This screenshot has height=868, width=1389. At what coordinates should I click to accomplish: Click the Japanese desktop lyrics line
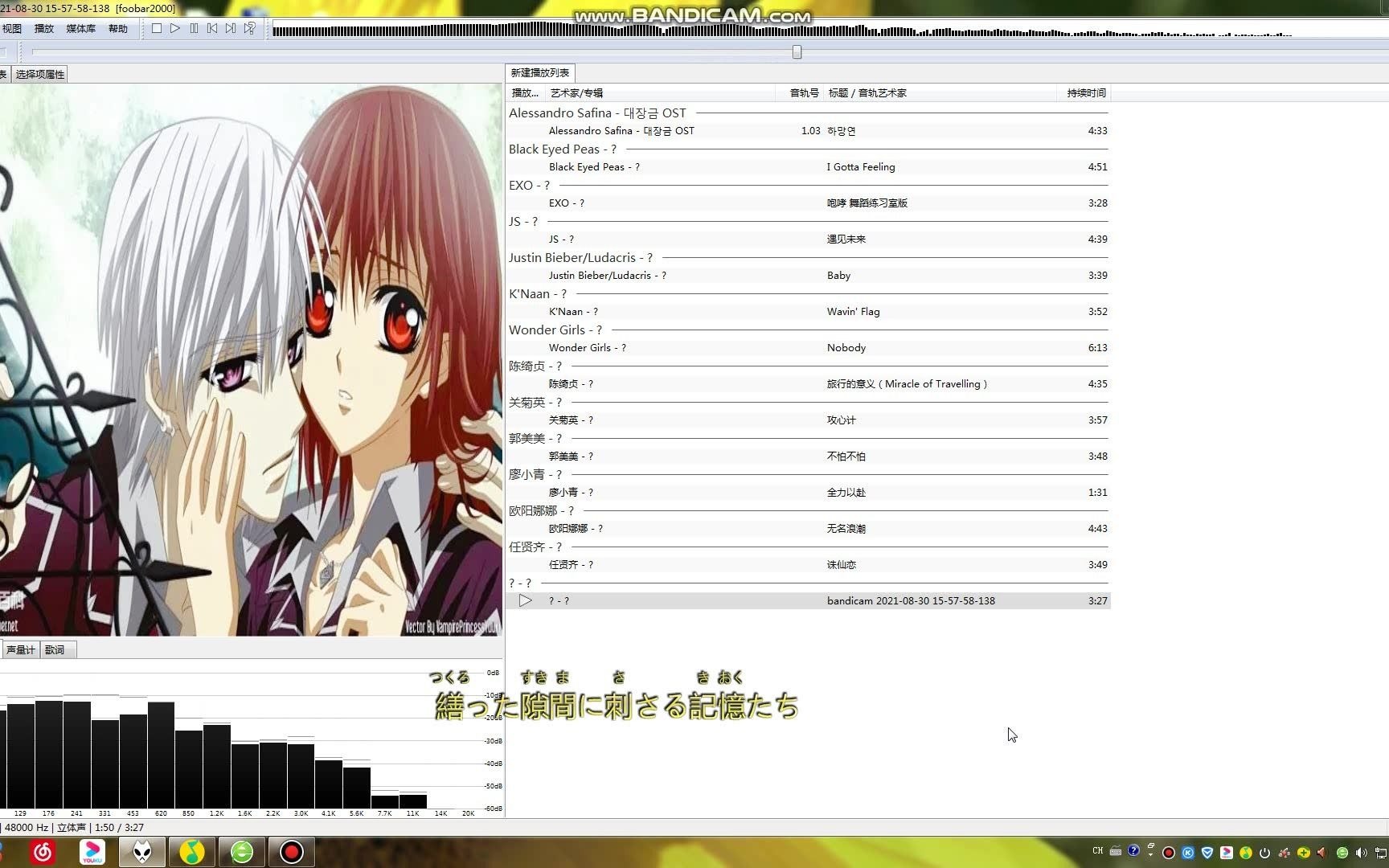coord(617,694)
